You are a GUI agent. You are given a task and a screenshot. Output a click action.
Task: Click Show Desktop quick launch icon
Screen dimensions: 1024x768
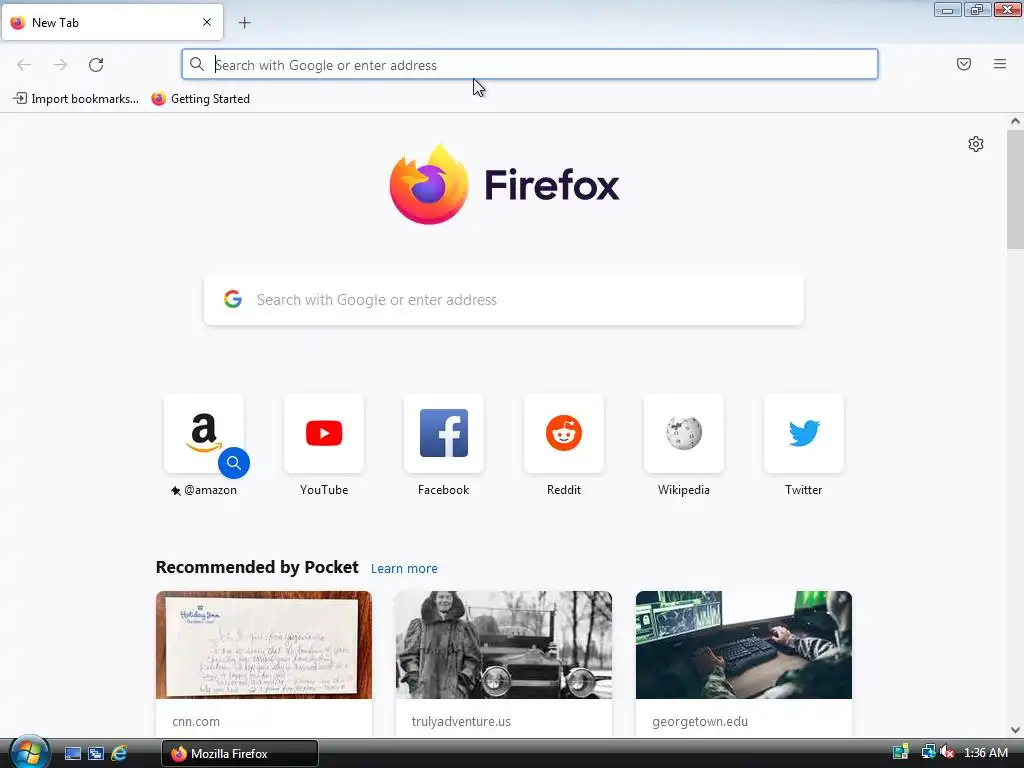pos(73,754)
